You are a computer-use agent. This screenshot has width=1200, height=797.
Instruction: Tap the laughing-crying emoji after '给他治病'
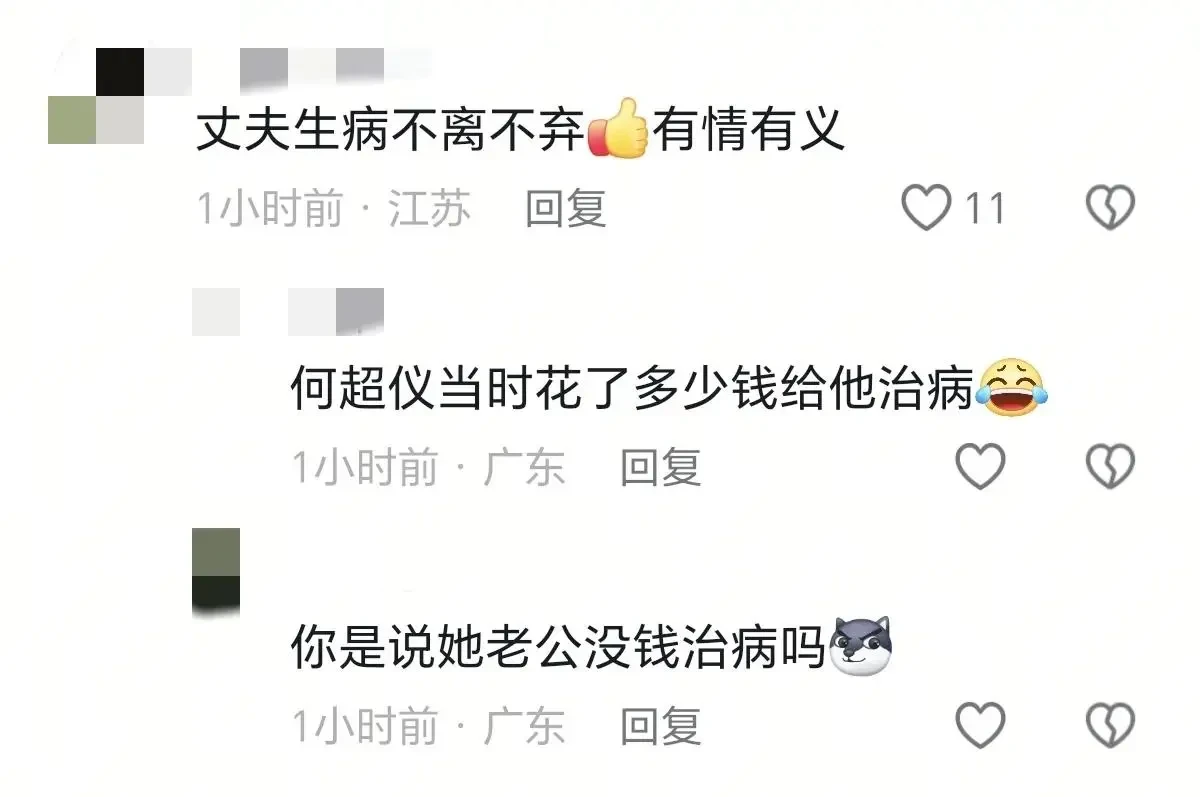[x=1011, y=387]
